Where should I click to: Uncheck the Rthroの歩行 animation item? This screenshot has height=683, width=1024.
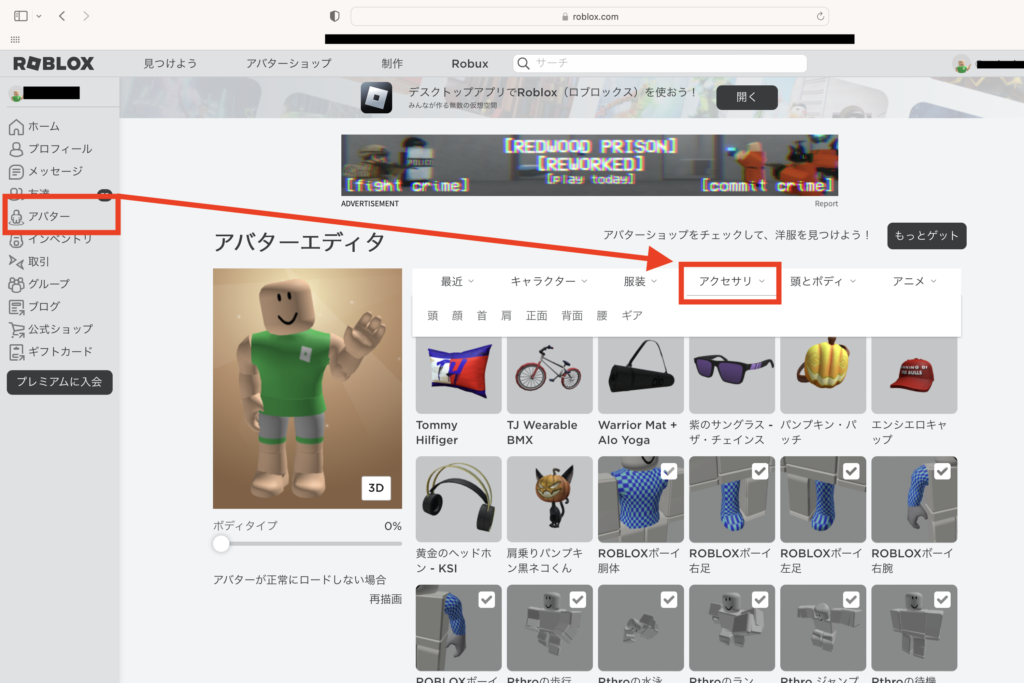pos(578,600)
